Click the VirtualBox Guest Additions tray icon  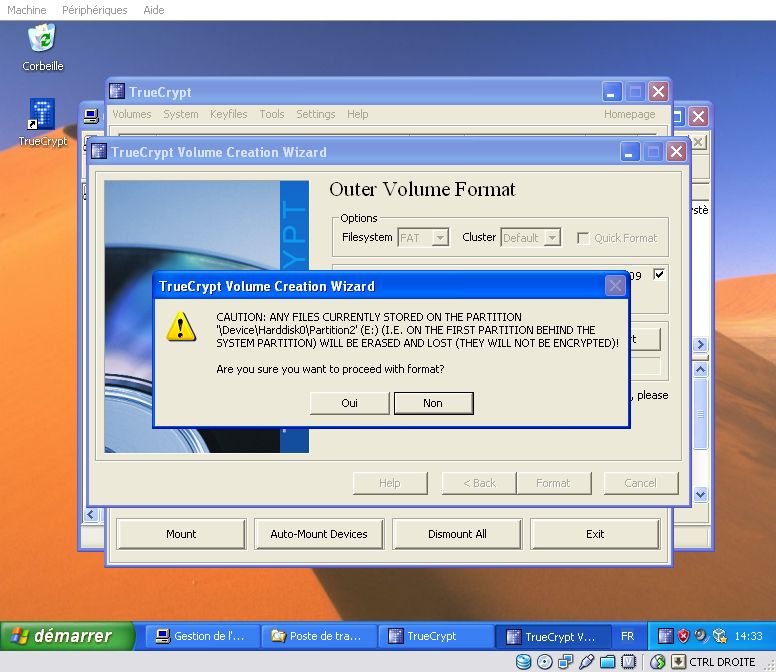point(719,636)
